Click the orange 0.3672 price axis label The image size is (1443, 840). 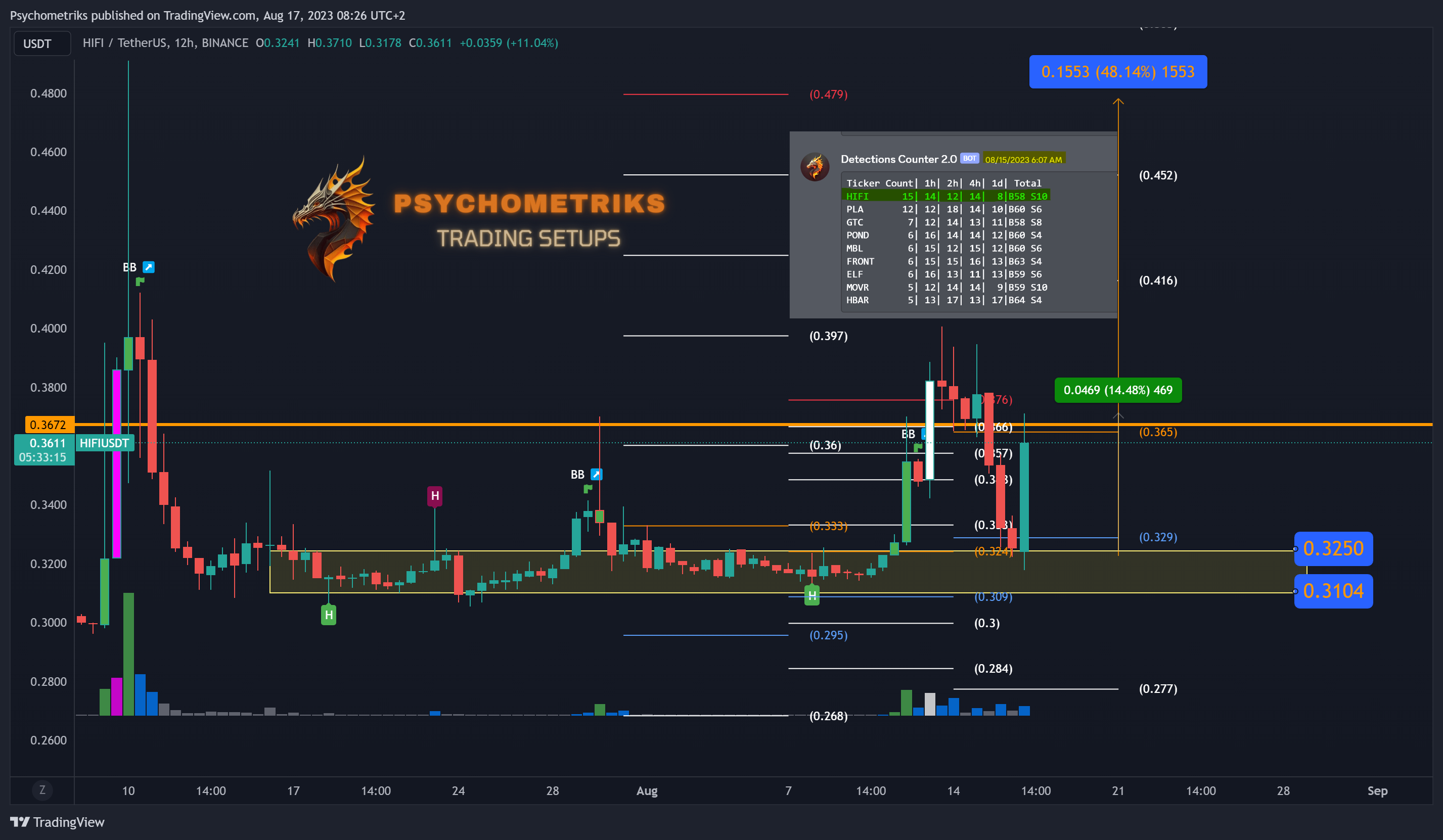click(x=49, y=424)
